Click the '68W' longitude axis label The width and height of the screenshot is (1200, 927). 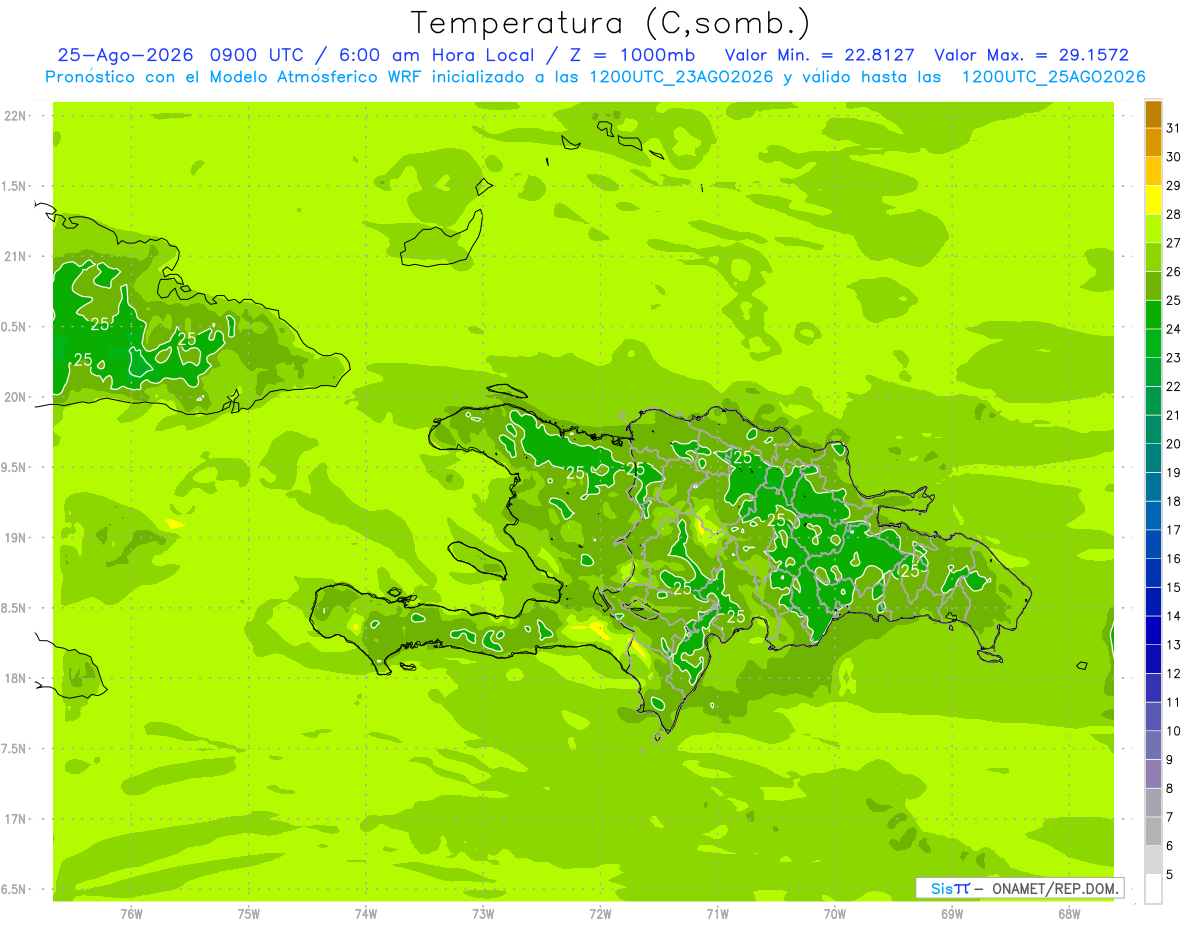coord(1069,914)
